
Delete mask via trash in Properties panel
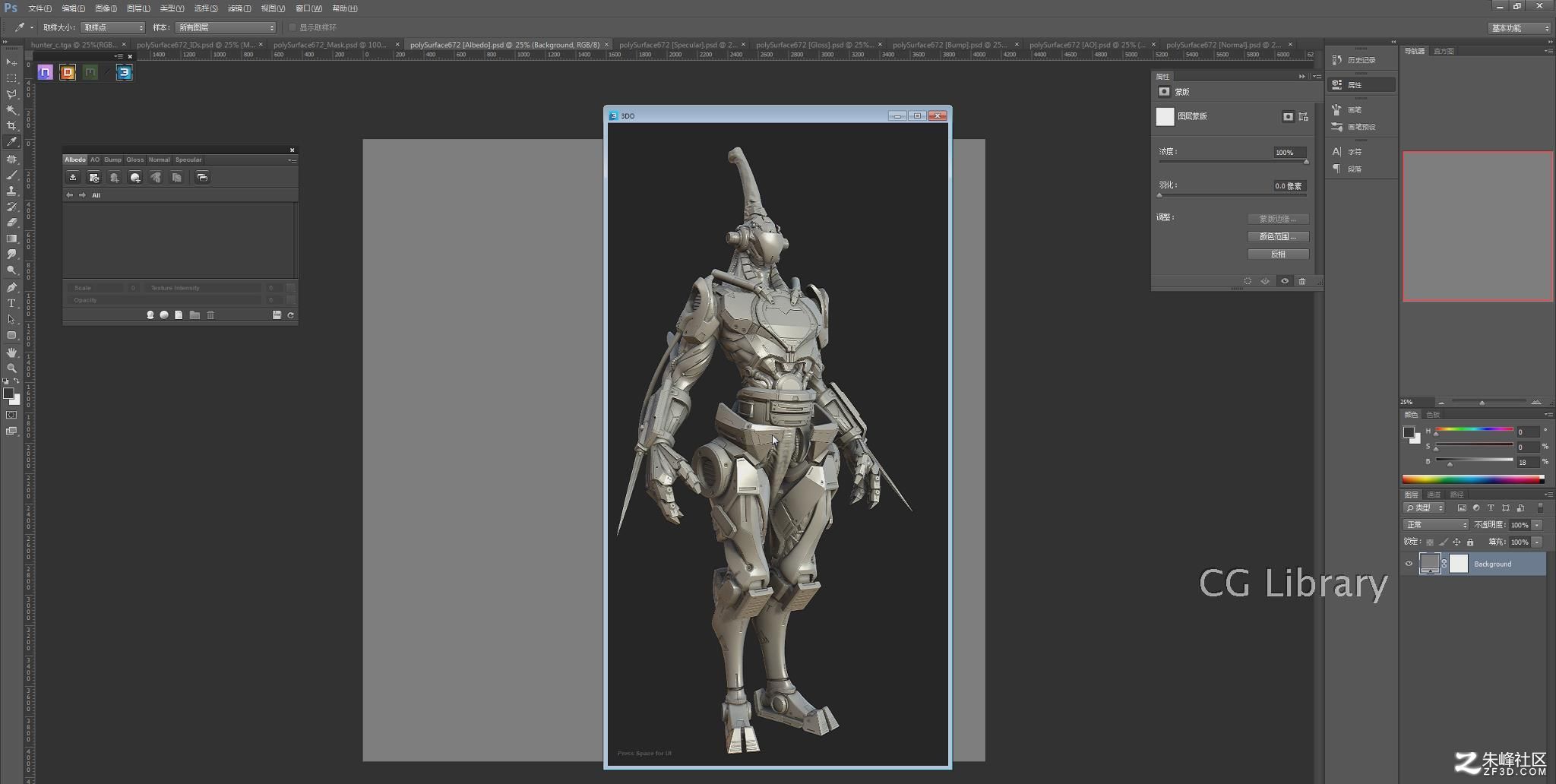tap(1302, 281)
